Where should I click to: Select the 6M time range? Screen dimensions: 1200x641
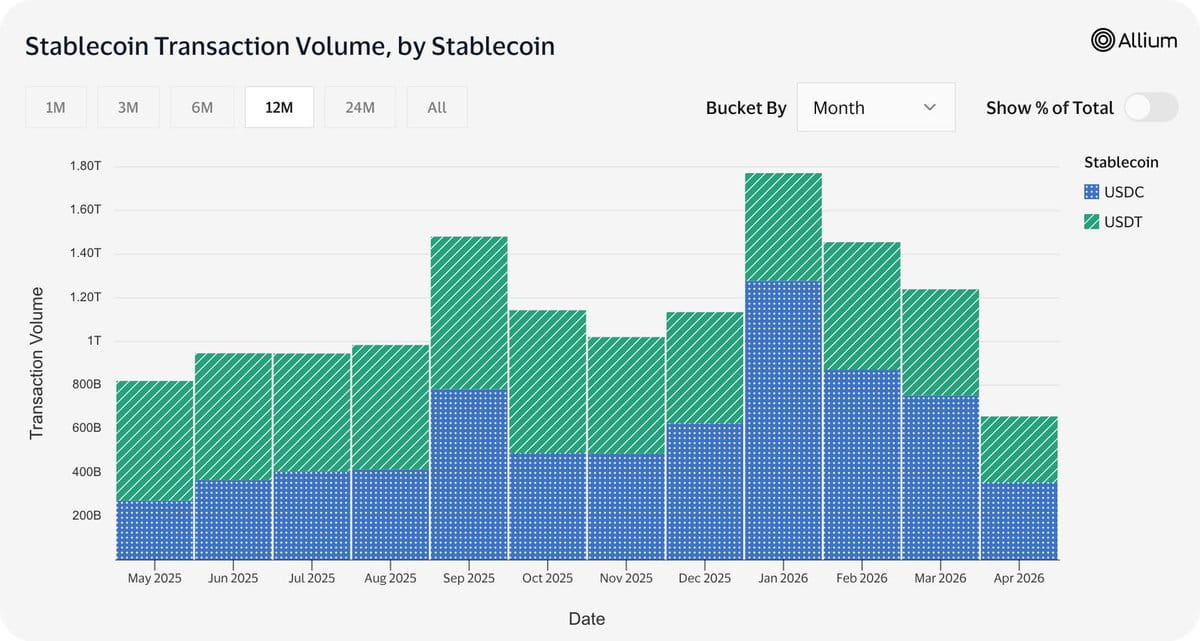pos(202,107)
